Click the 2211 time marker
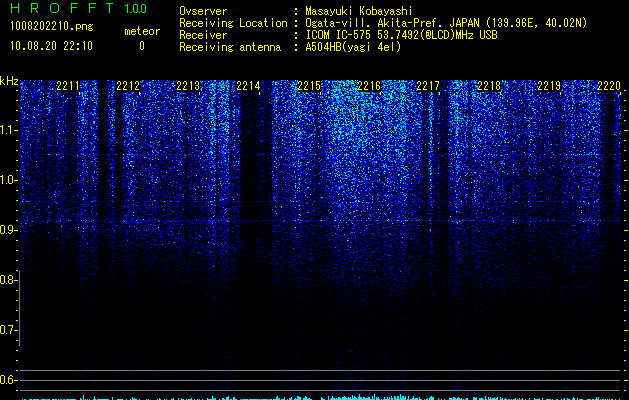This screenshot has height=400, width=629. click(68, 86)
